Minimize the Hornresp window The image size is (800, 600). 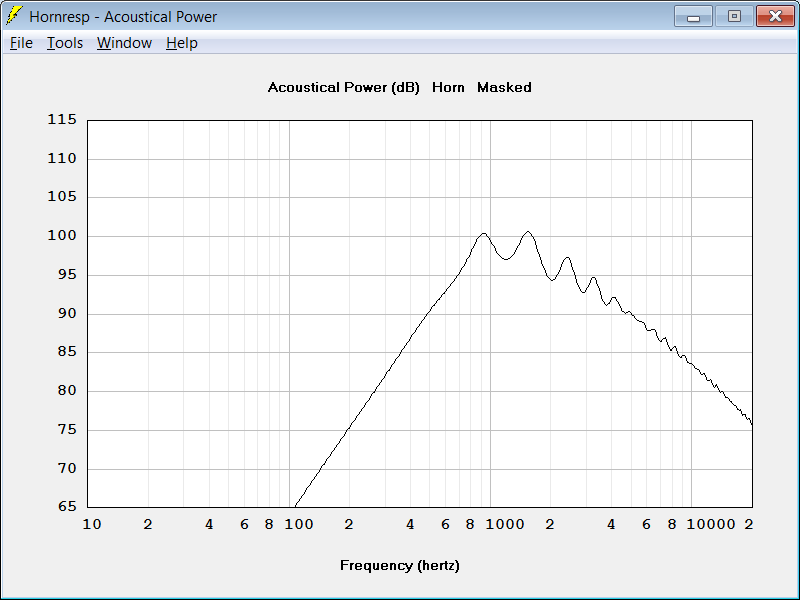click(x=693, y=16)
